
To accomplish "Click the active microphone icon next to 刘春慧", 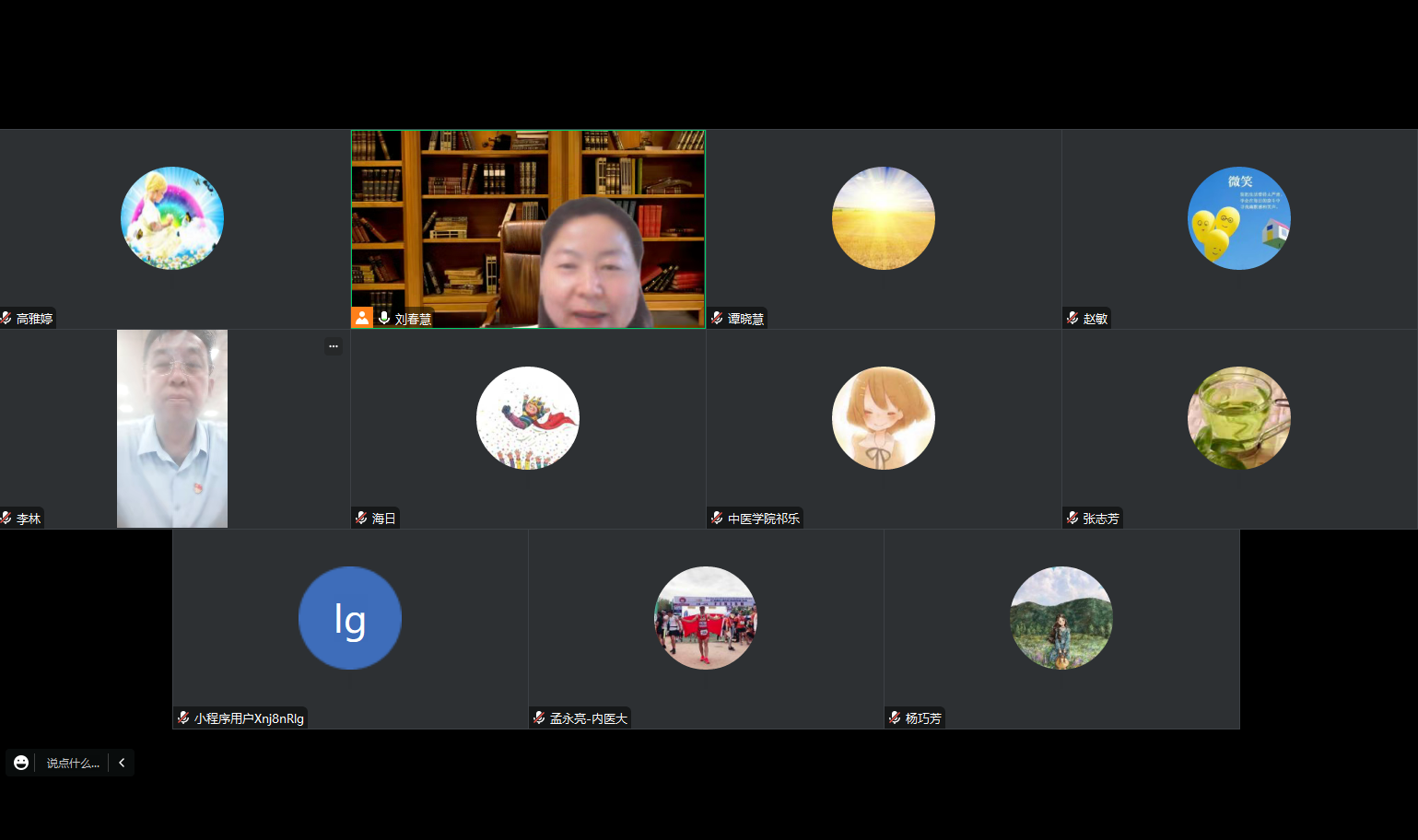I will (x=384, y=318).
